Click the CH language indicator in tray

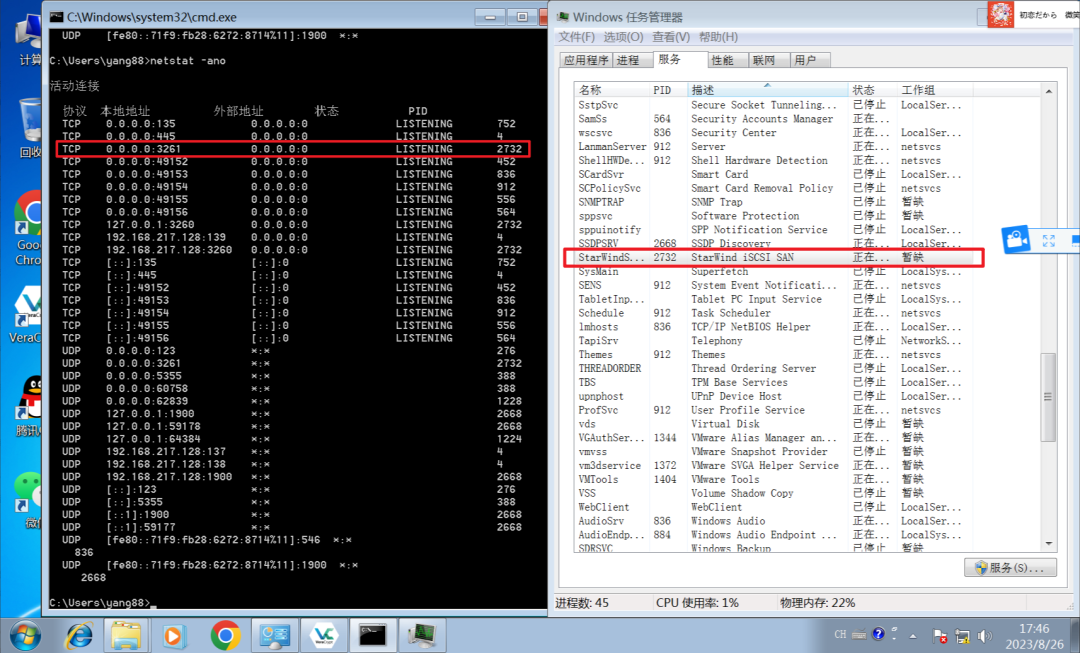[840, 634]
